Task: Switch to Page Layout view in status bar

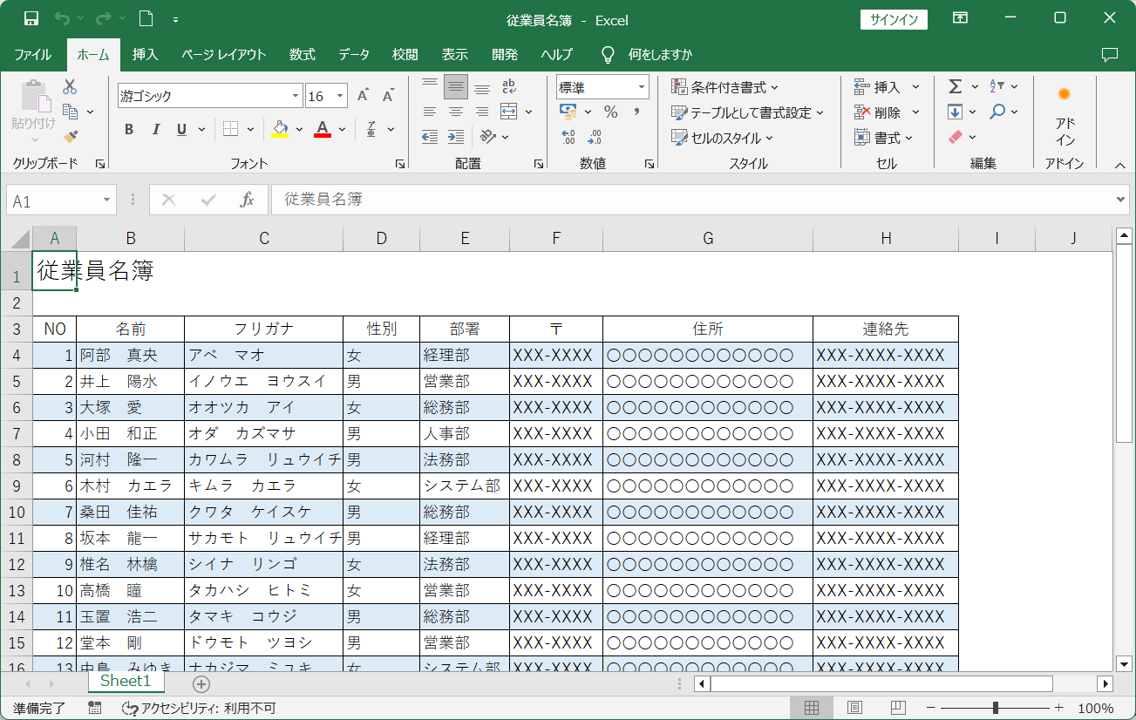Action: pos(855,708)
